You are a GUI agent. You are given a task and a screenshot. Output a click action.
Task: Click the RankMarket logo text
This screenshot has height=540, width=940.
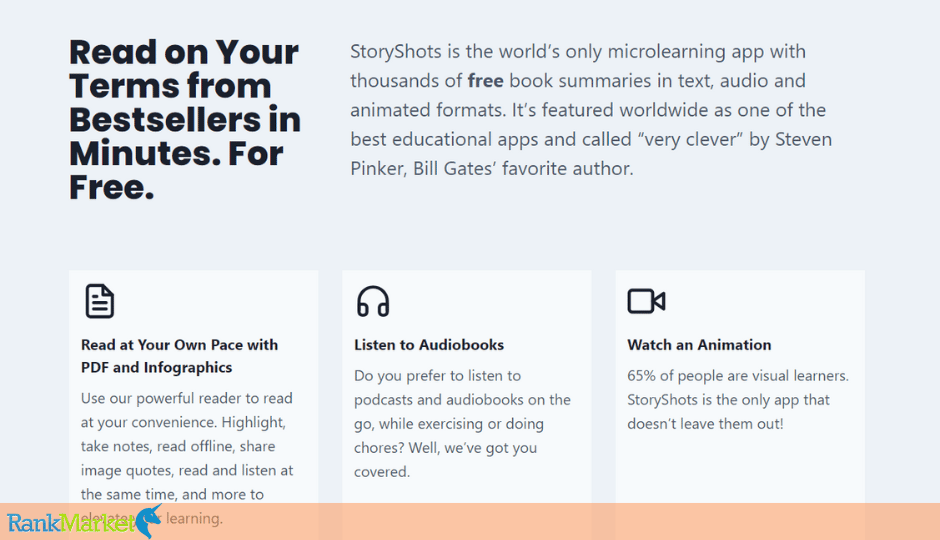pos(71,523)
